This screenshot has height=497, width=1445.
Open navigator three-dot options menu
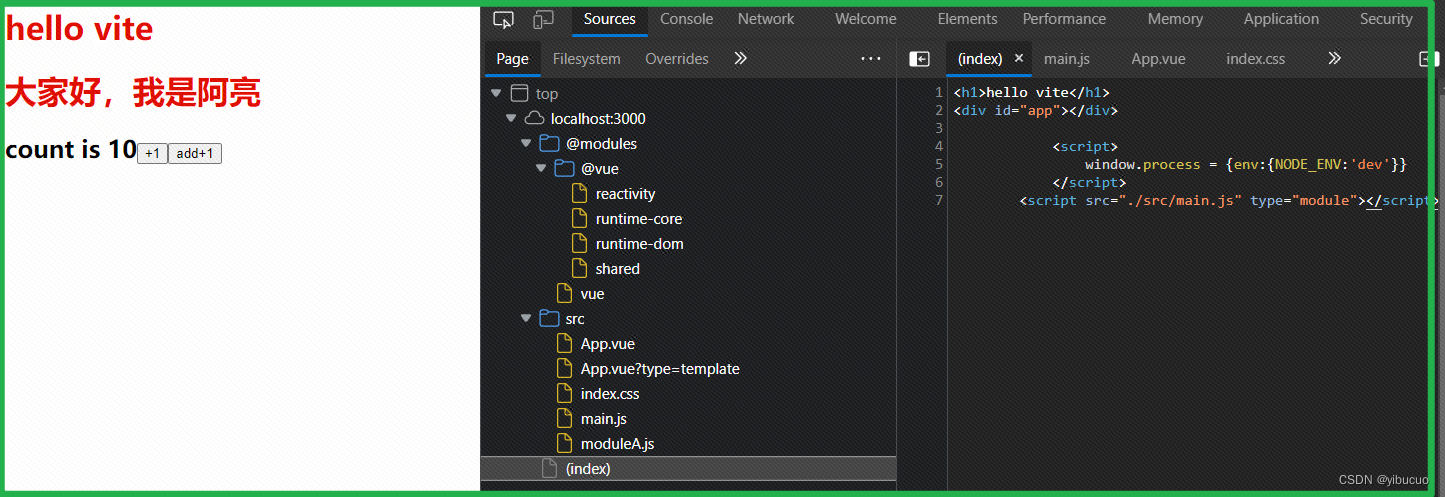coord(871,59)
